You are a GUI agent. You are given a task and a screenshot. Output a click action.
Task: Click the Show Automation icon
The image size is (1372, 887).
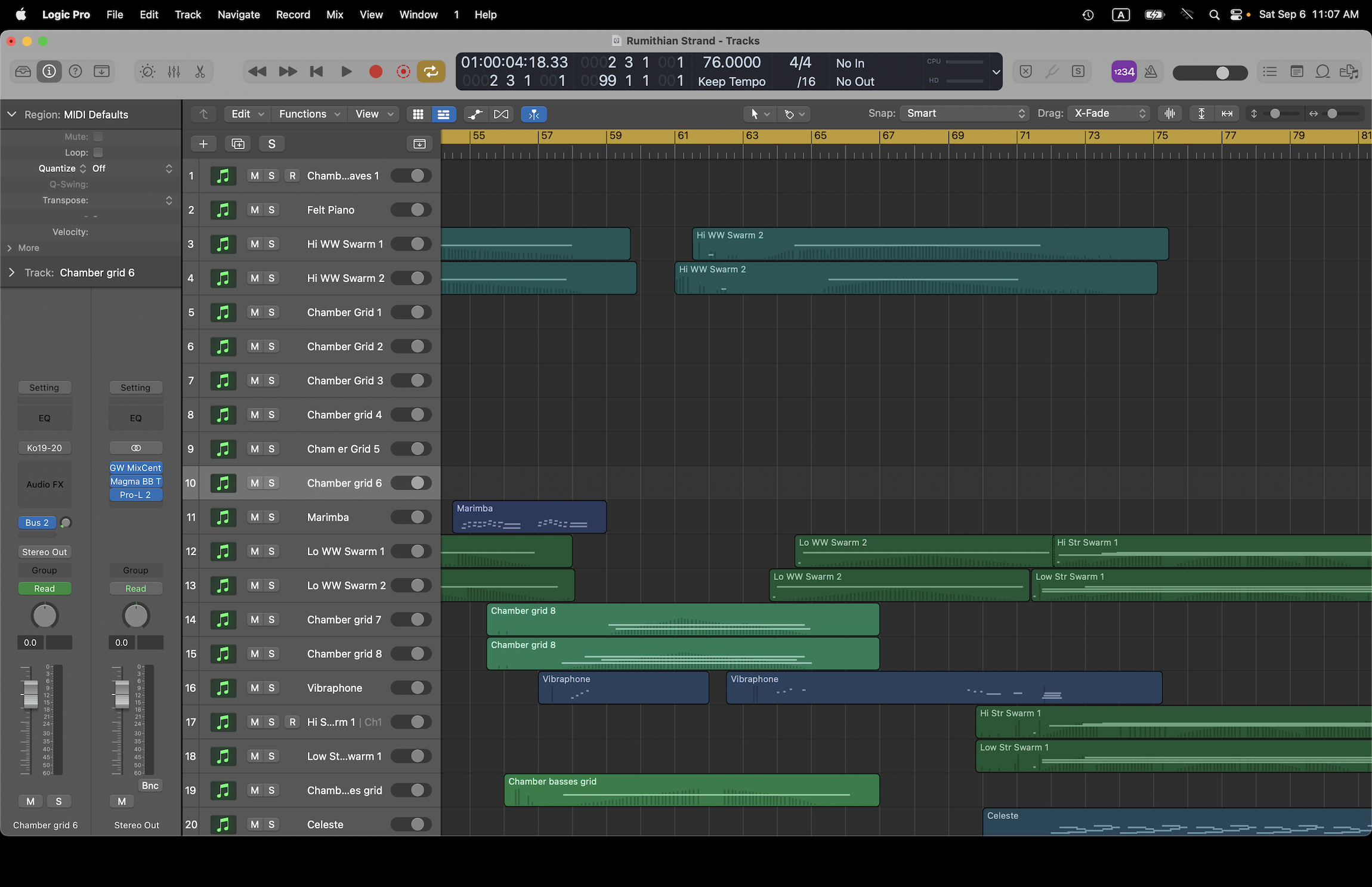[475, 114]
